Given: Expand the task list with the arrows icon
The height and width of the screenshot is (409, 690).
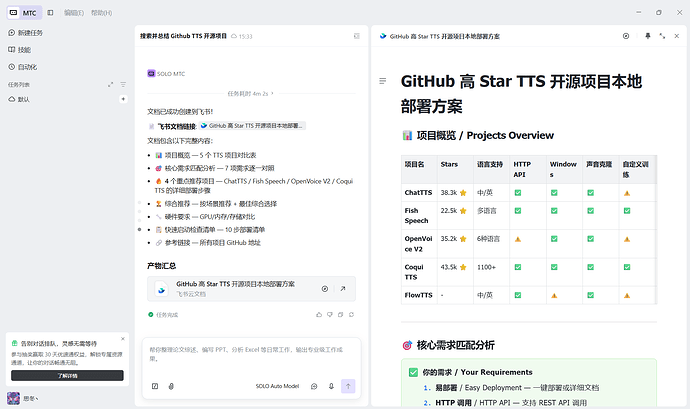Looking at the screenshot, I should [x=110, y=84].
